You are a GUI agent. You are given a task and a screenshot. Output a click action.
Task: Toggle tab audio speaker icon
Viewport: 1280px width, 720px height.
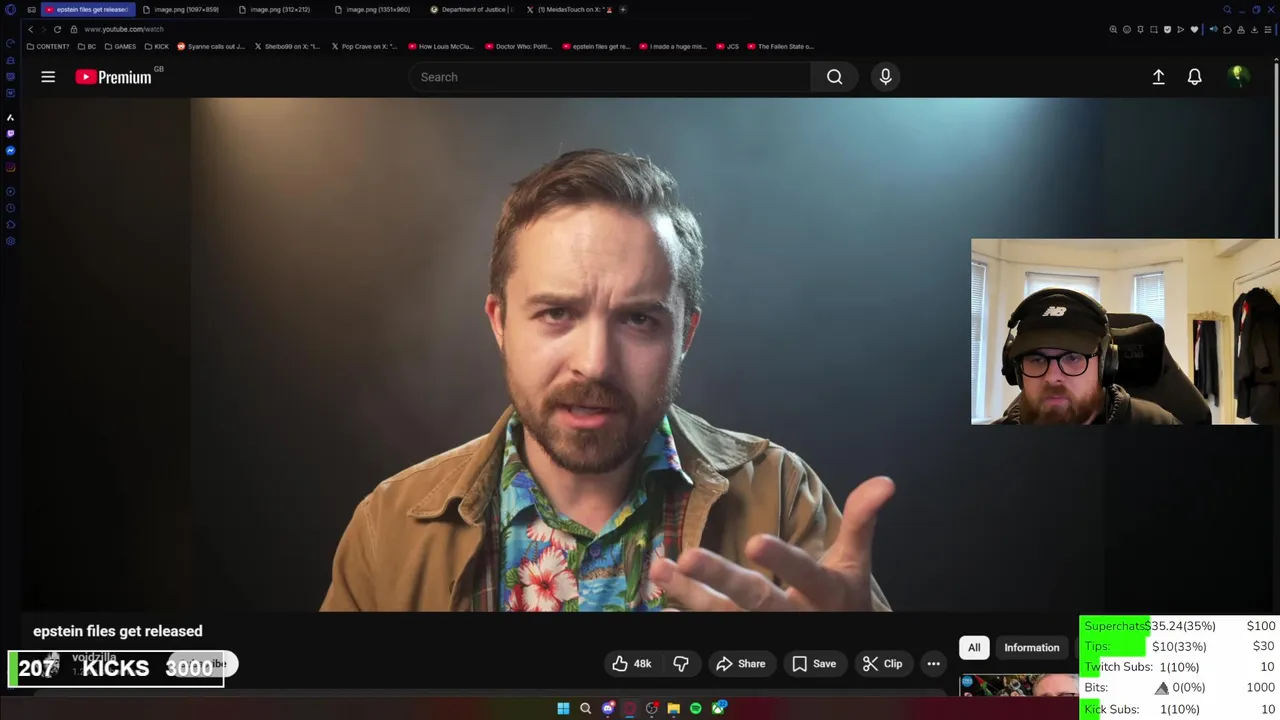1213,29
